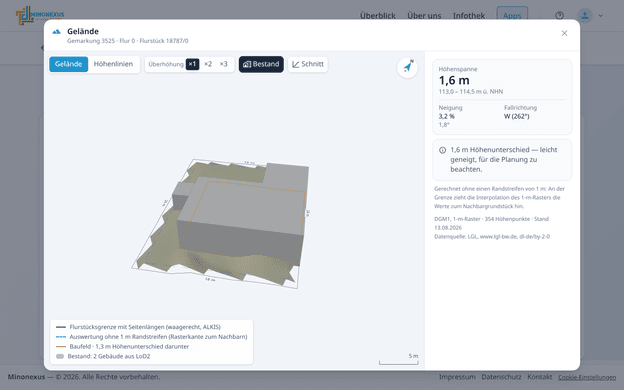Set Überhöhung to ×3
The height and width of the screenshot is (390, 624).
(224, 64)
